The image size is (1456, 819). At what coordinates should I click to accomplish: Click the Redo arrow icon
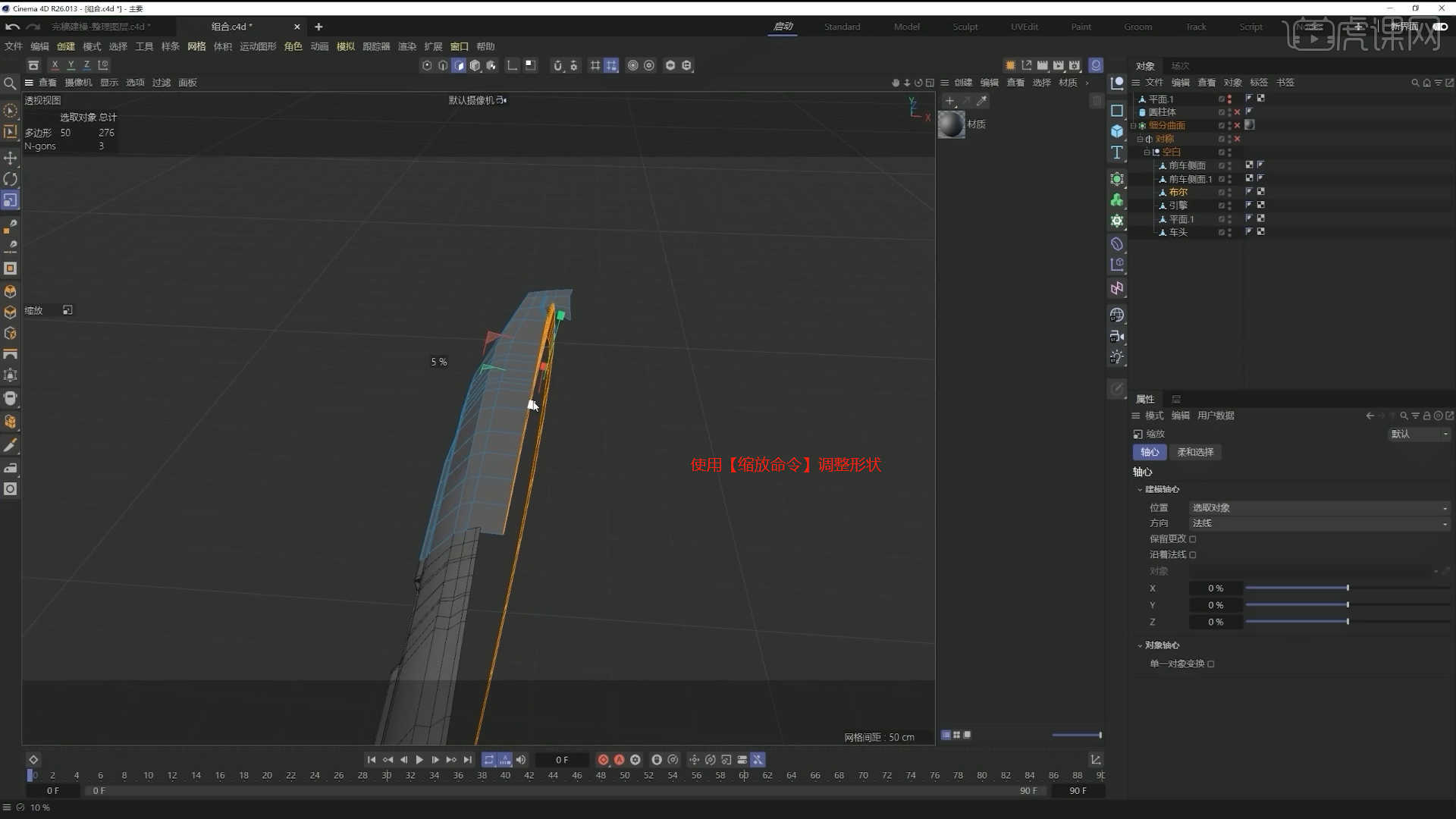pyautogui.click(x=33, y=27)
